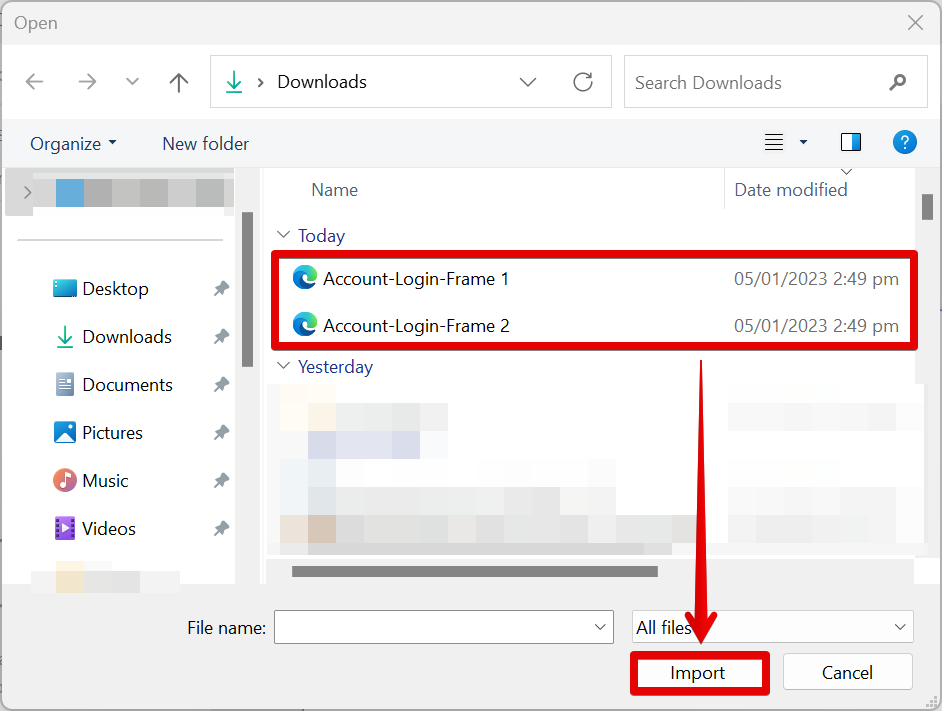Click the change view list icon

tap(774, 142)
